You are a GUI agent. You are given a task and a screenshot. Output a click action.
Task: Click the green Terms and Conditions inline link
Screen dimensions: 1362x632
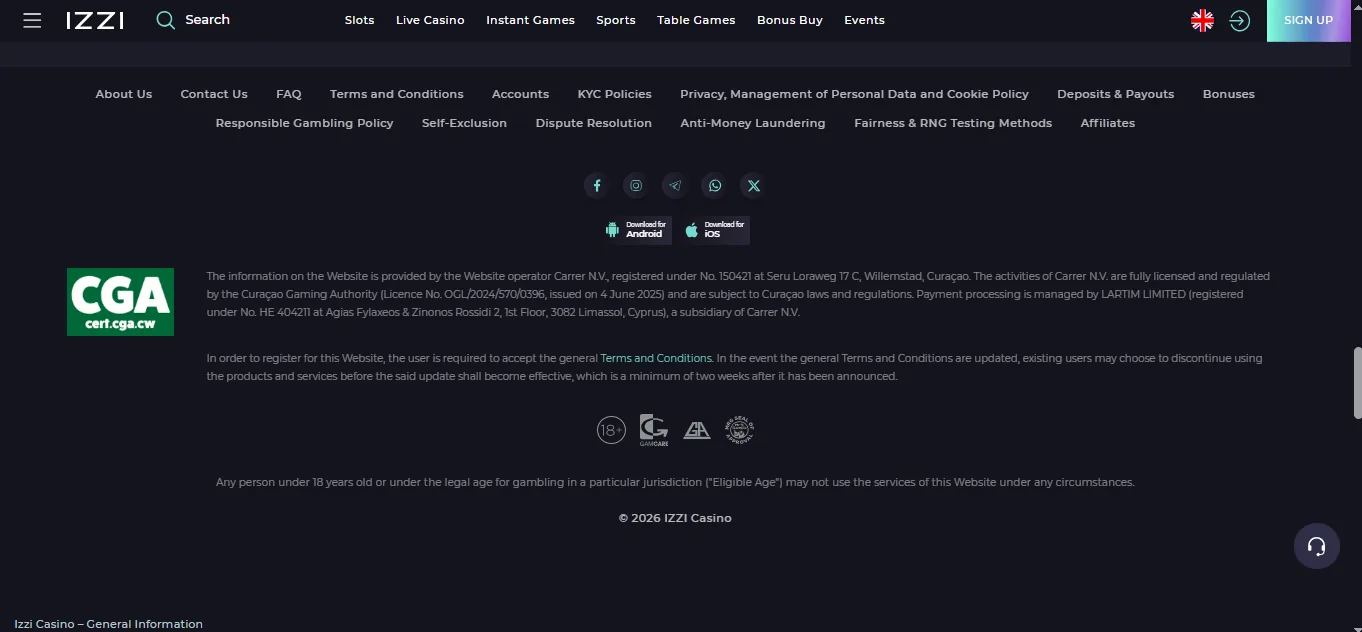click(x=656, y=358)
